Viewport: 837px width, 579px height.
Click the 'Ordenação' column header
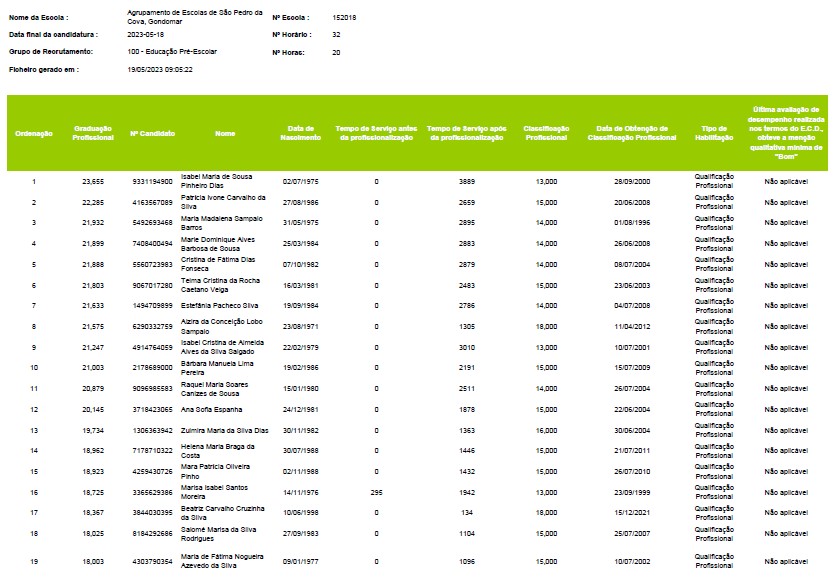click(34, 133)
